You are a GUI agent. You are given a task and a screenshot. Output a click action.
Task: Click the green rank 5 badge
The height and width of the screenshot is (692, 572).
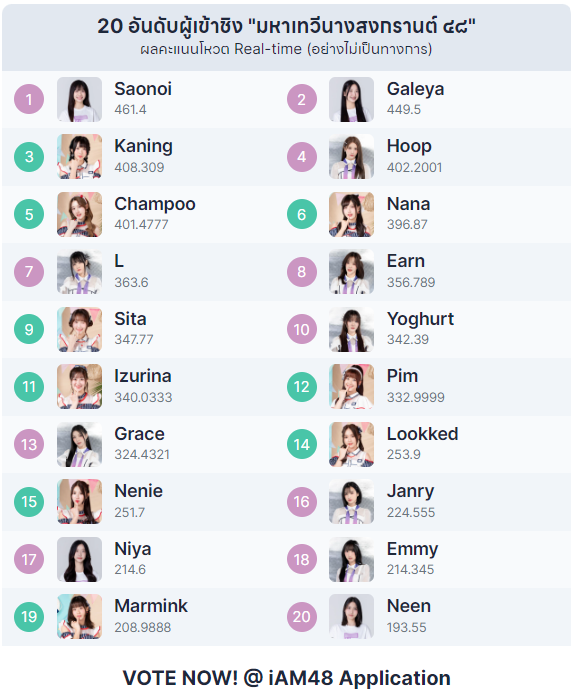pyautogui.click(x=29, y=214)
